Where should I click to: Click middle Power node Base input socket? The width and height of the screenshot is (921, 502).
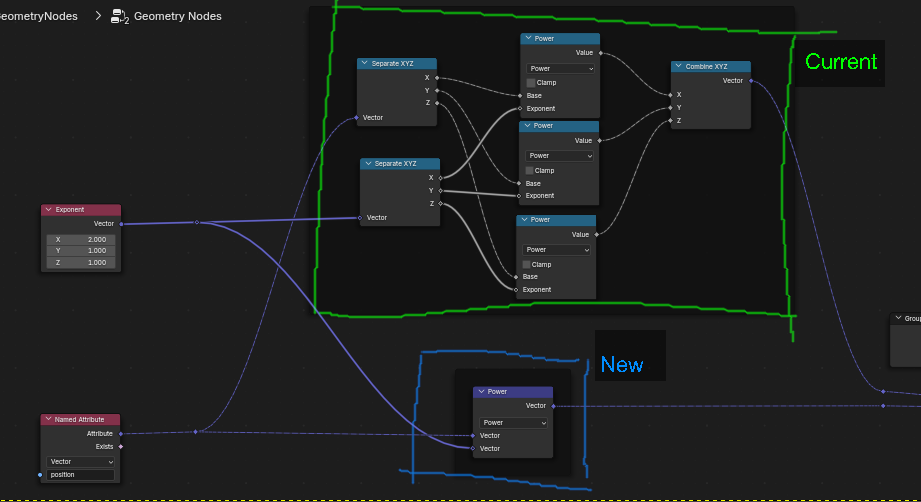(519, 183)
